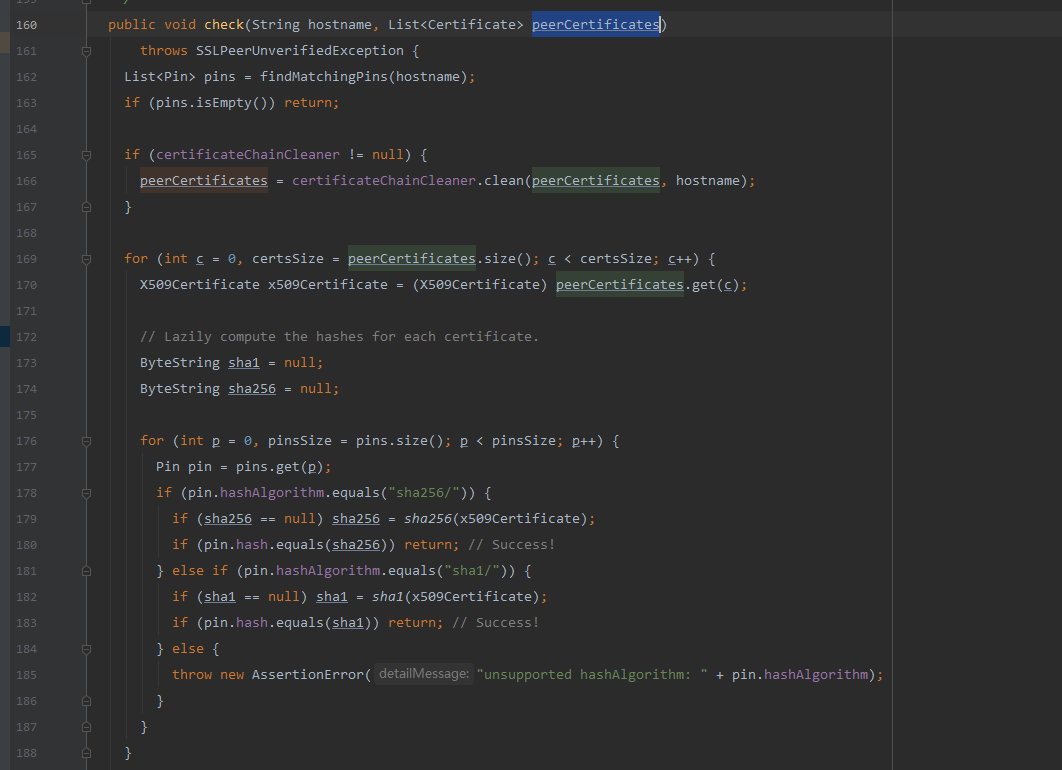The width and height of the screenshot is (1062, 770).
Task: Click the "unsupported hashAlgorithm: " string
Action: [x=592, y=675]
